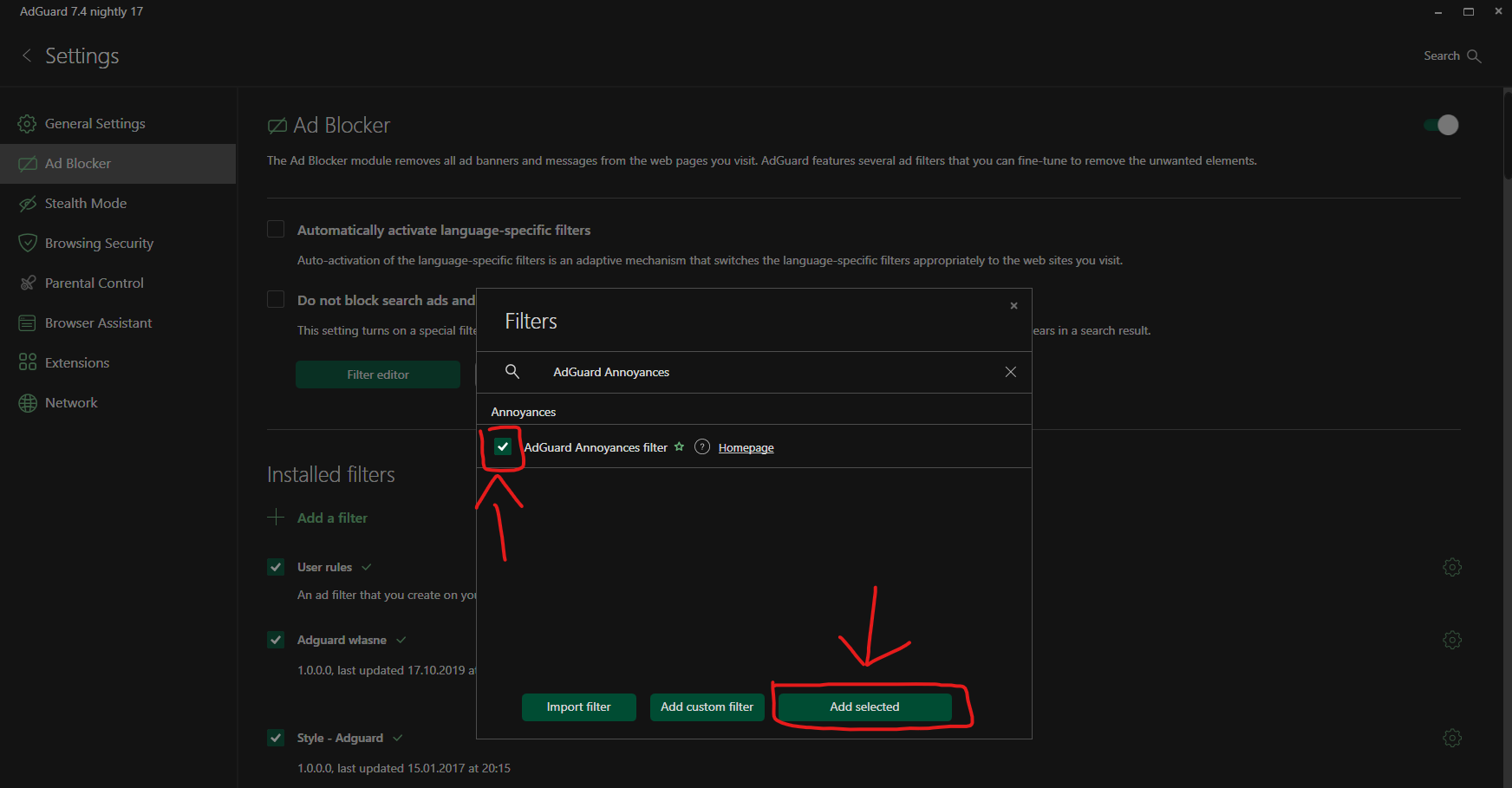Open settings gear for Adguard własne
1512x788 pixels.
pos(1452,640)
